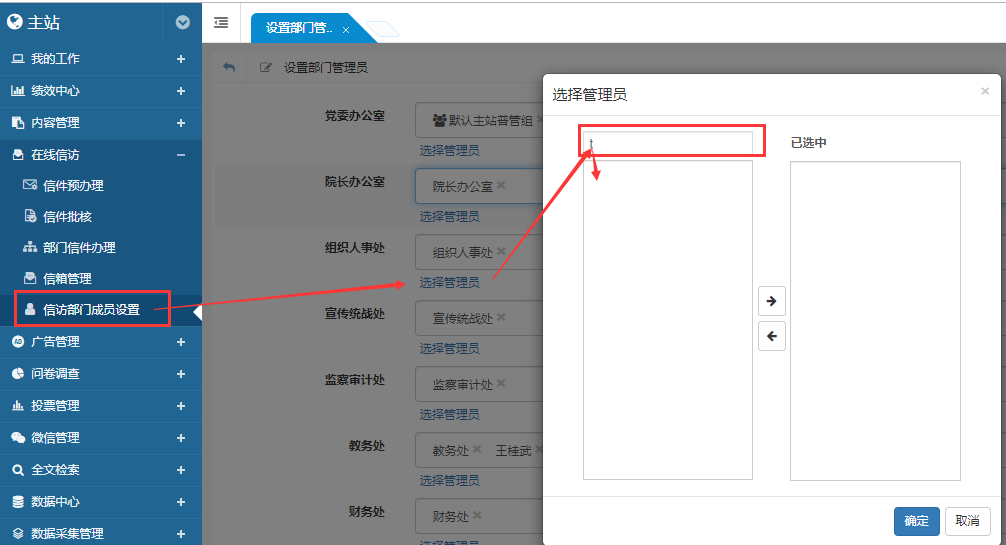Click the 确定 button
The height and width of the screenshot is (545, 1006).
tap(916, 521)
